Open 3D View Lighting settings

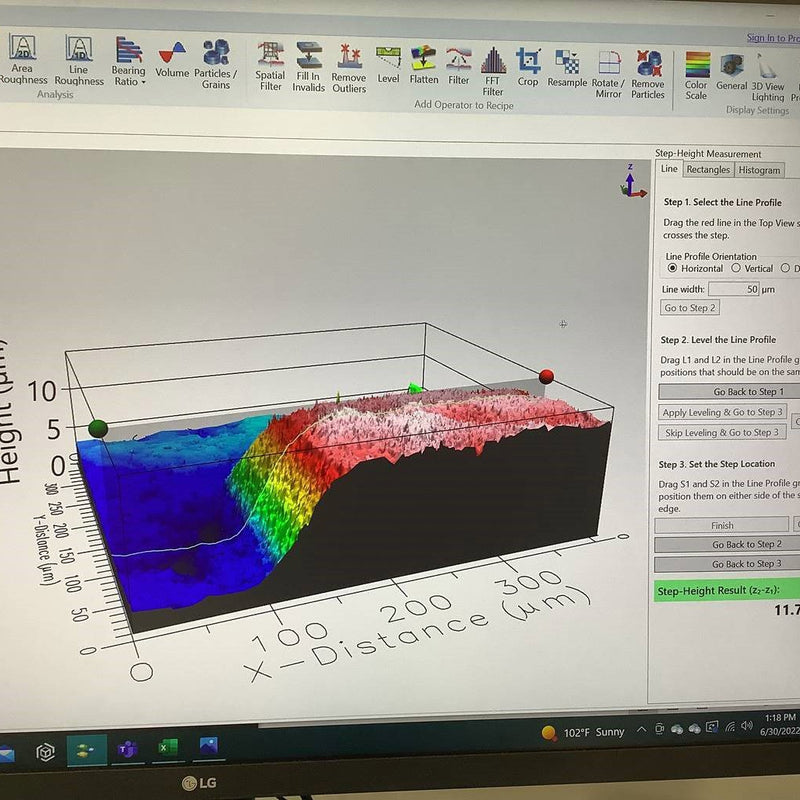click(x=768, y=78)
